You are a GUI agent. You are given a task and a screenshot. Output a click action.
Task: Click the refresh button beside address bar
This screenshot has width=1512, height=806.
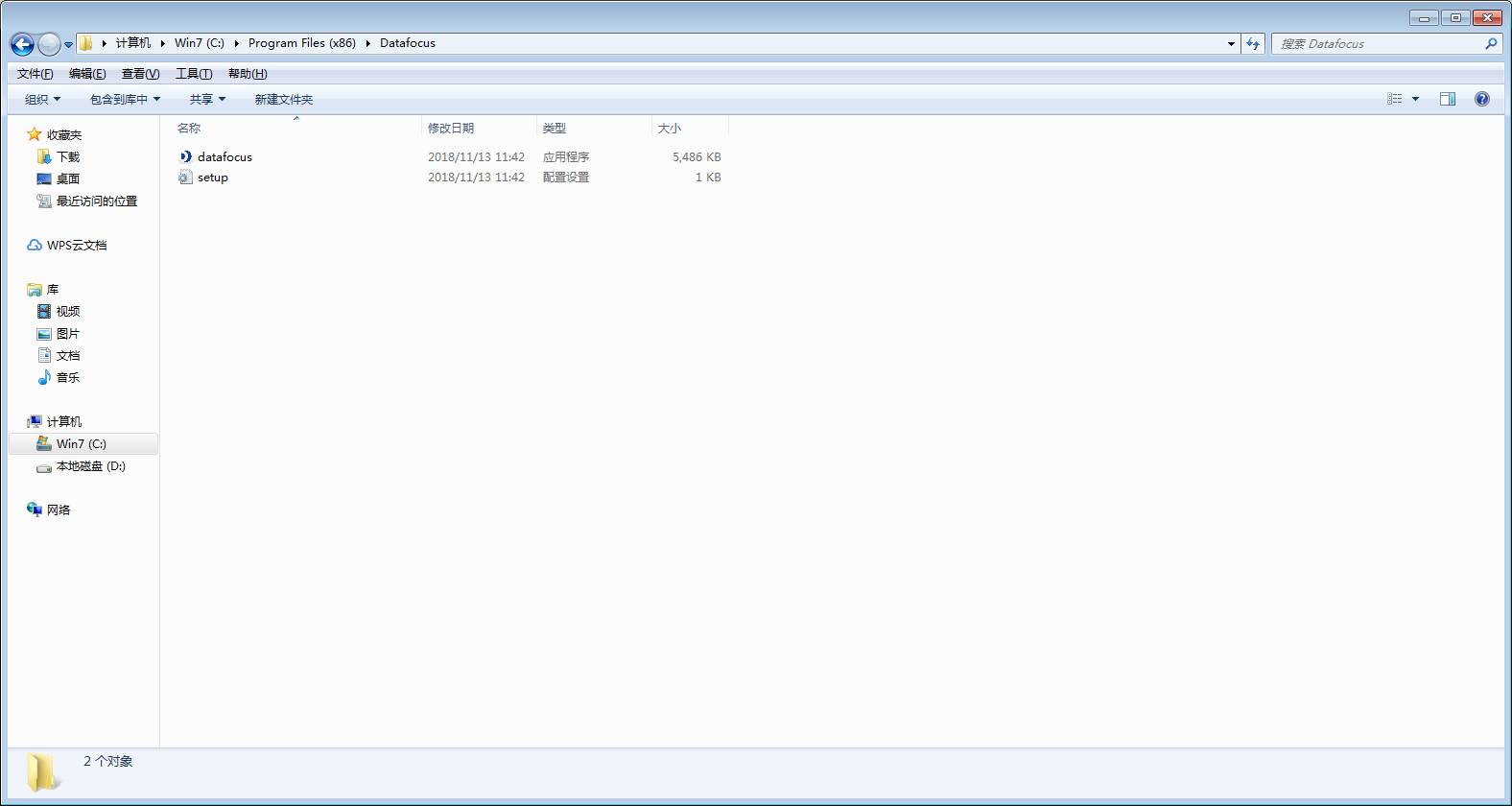pos(1253,43)
